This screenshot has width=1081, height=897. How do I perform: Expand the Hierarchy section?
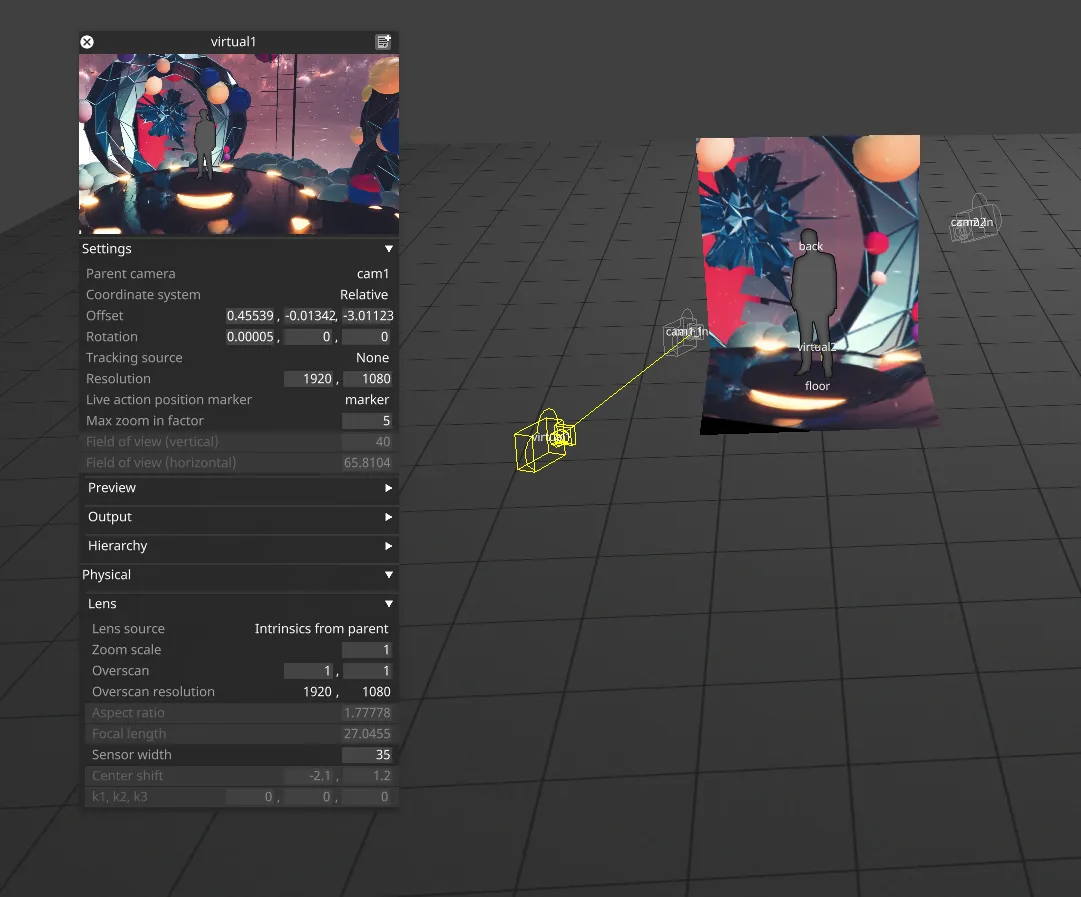[x=389, y=546]
